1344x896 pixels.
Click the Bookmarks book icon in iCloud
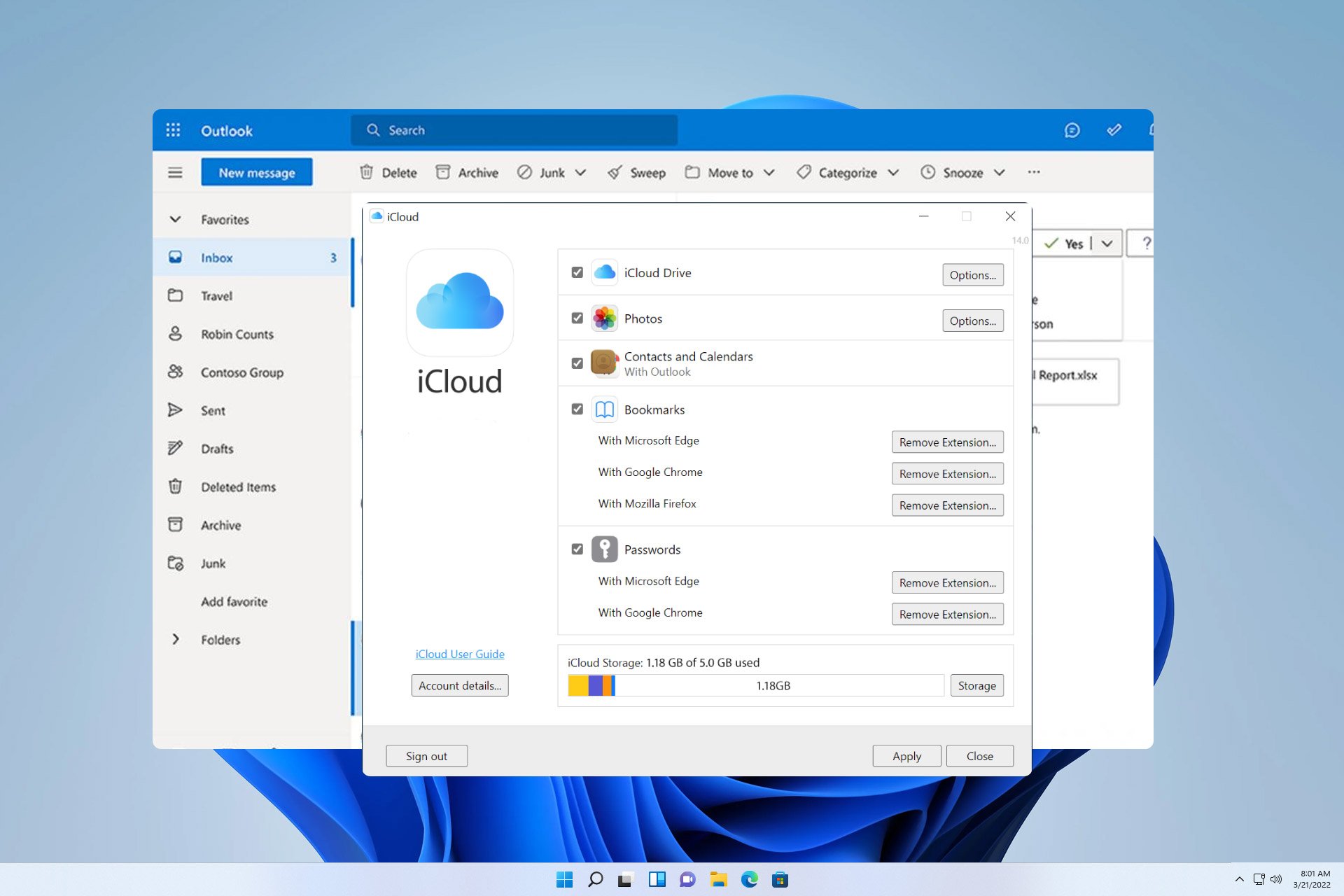pos(605,409)
